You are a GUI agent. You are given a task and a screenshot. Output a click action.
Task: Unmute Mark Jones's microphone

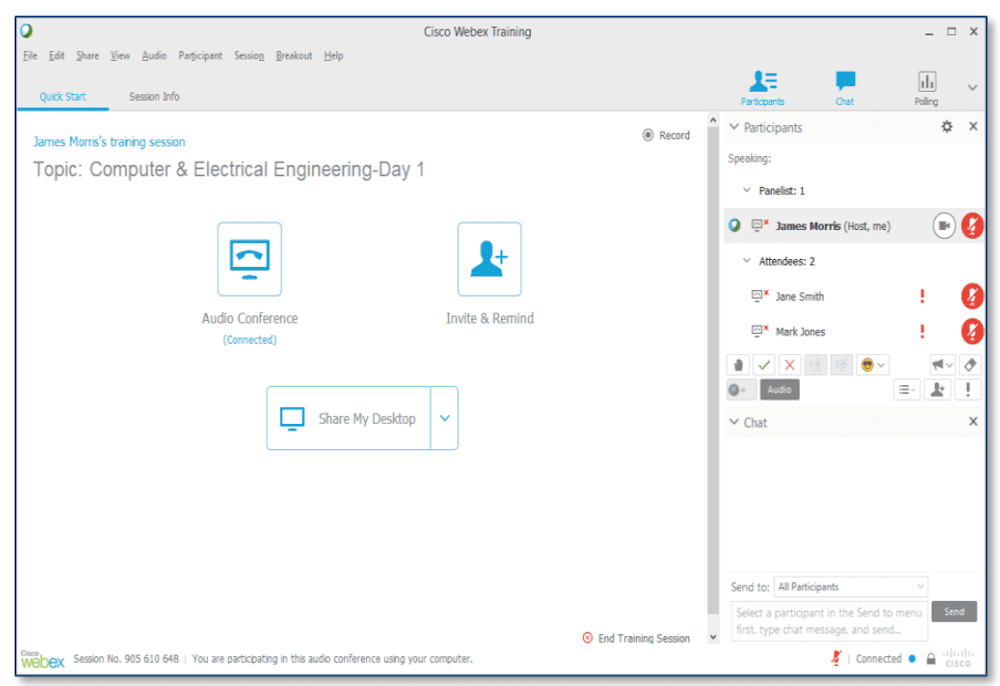(x=972, y=331)
